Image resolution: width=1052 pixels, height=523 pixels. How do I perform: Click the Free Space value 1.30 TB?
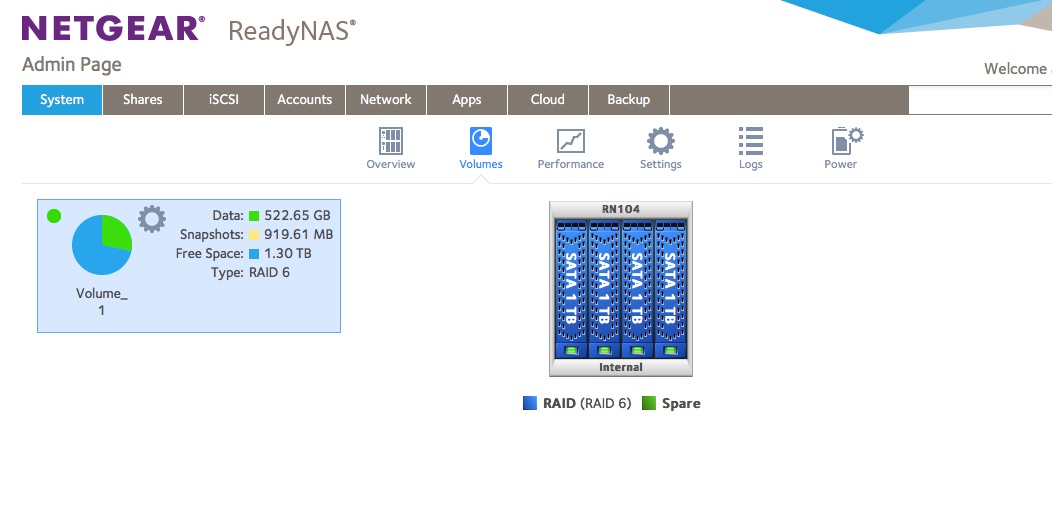(x=288, y=253)
